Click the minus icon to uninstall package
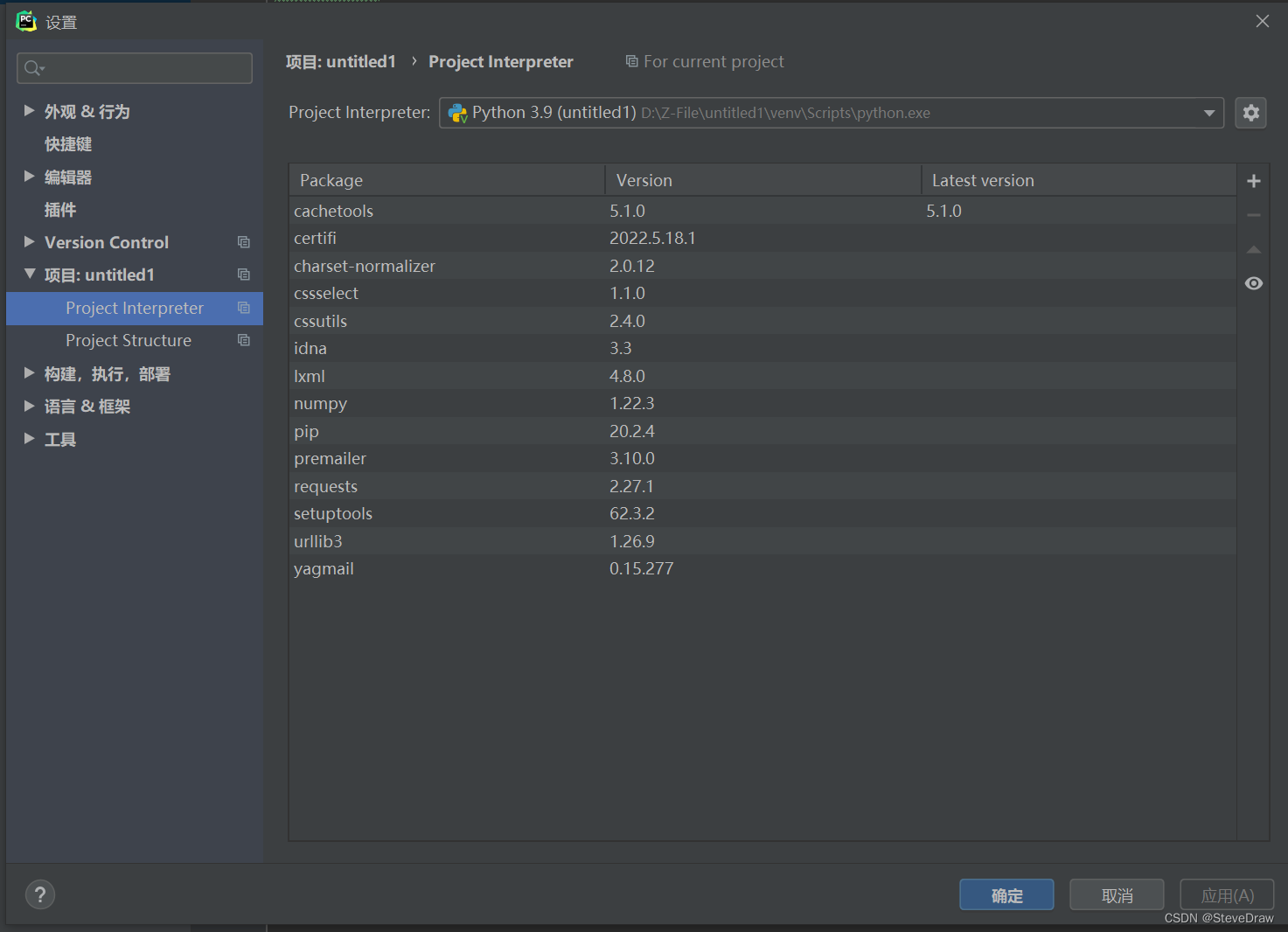The height and width of the screenshot is (932, 1288). point(1253,215)
